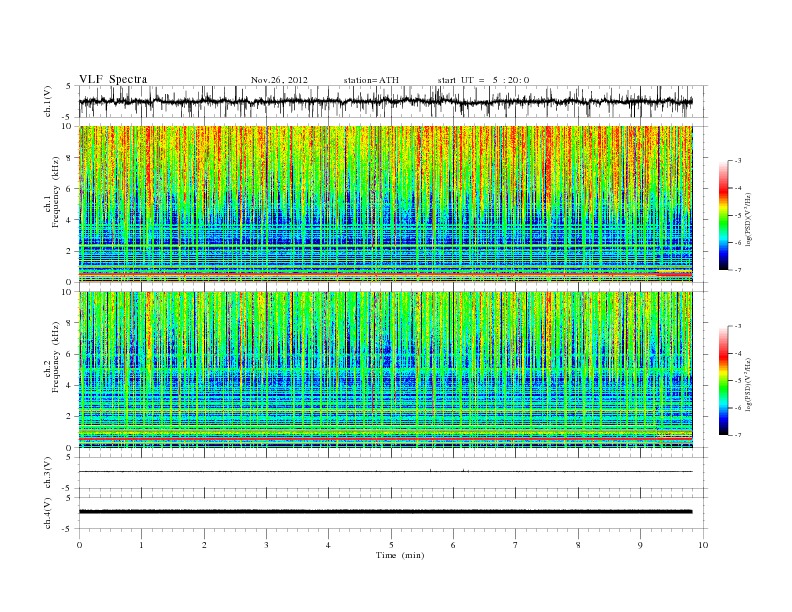Select the "start UT = 5 :20: 0" text
The width and height of the screenshot is (792, 612).
click(x=483, y=80)
